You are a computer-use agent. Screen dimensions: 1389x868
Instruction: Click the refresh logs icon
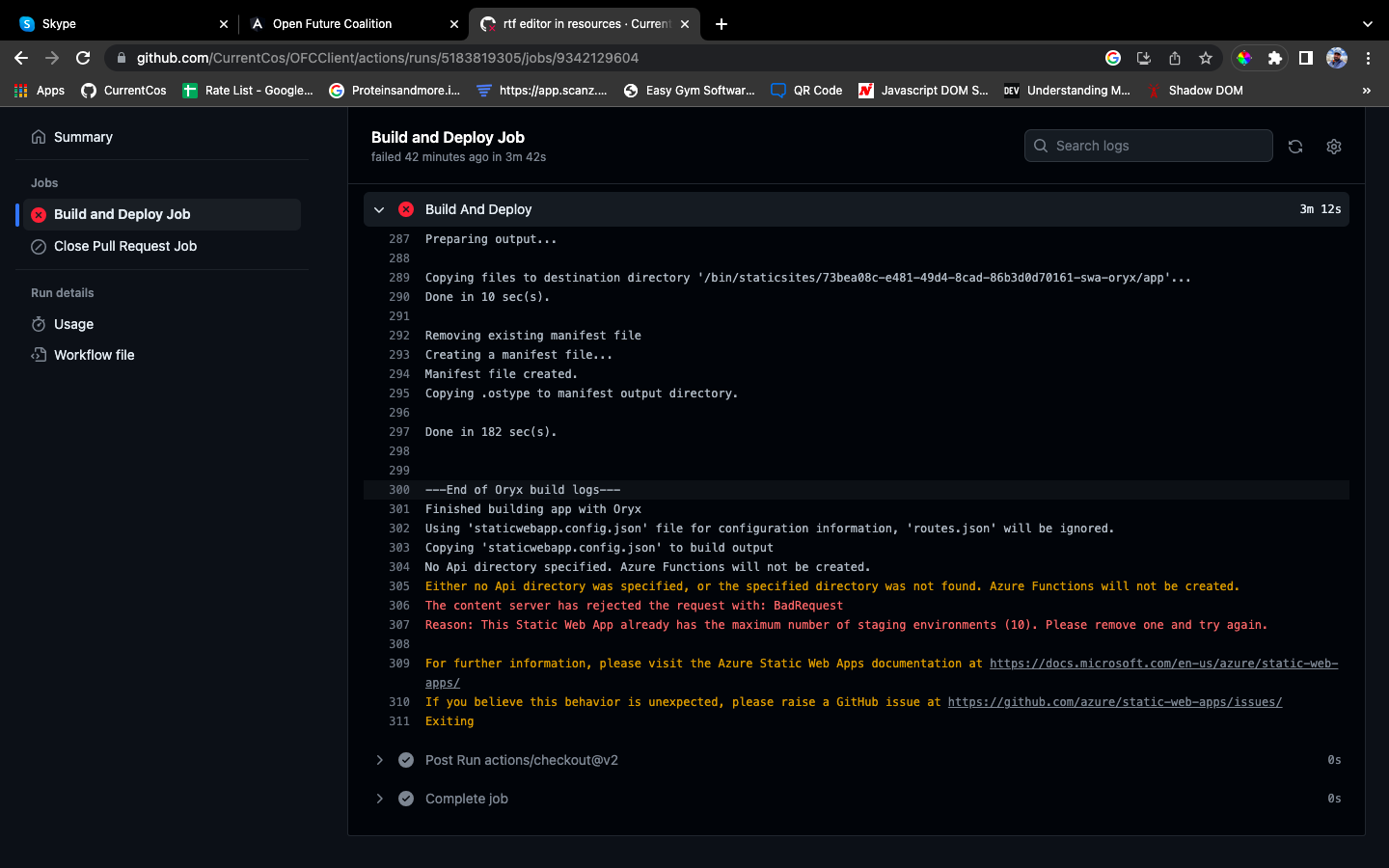(1295, 147)
